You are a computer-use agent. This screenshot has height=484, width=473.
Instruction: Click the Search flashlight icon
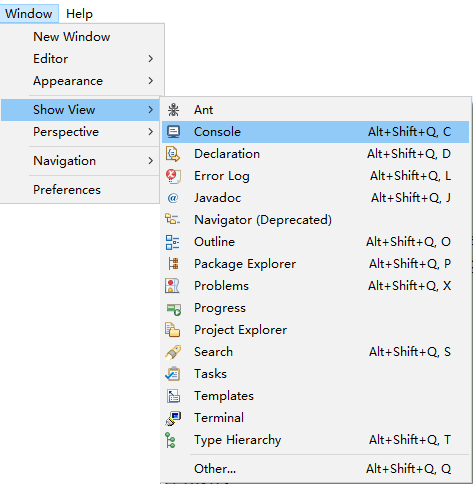tap(173, 352)
